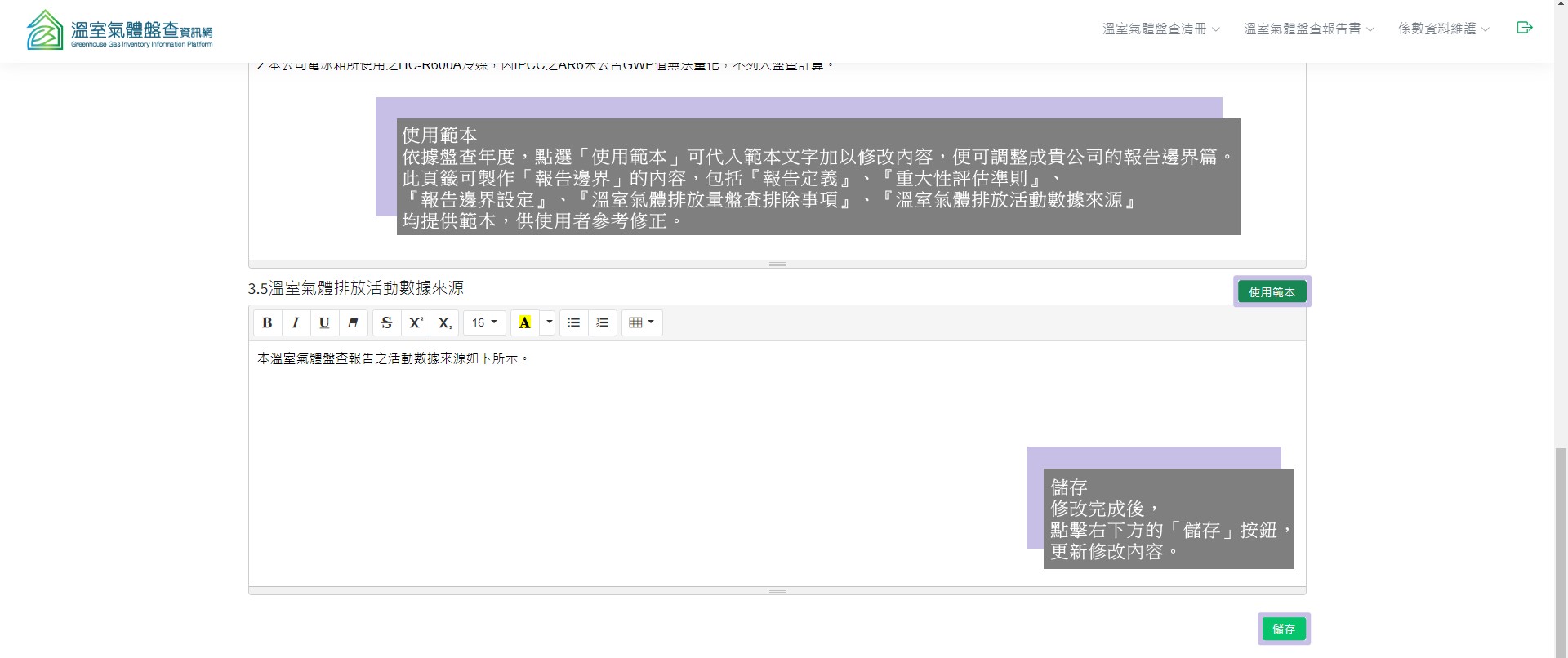Screen dimensions: 1568x658
Task: Insert a numbered ordered list
Action: [603, 323]
